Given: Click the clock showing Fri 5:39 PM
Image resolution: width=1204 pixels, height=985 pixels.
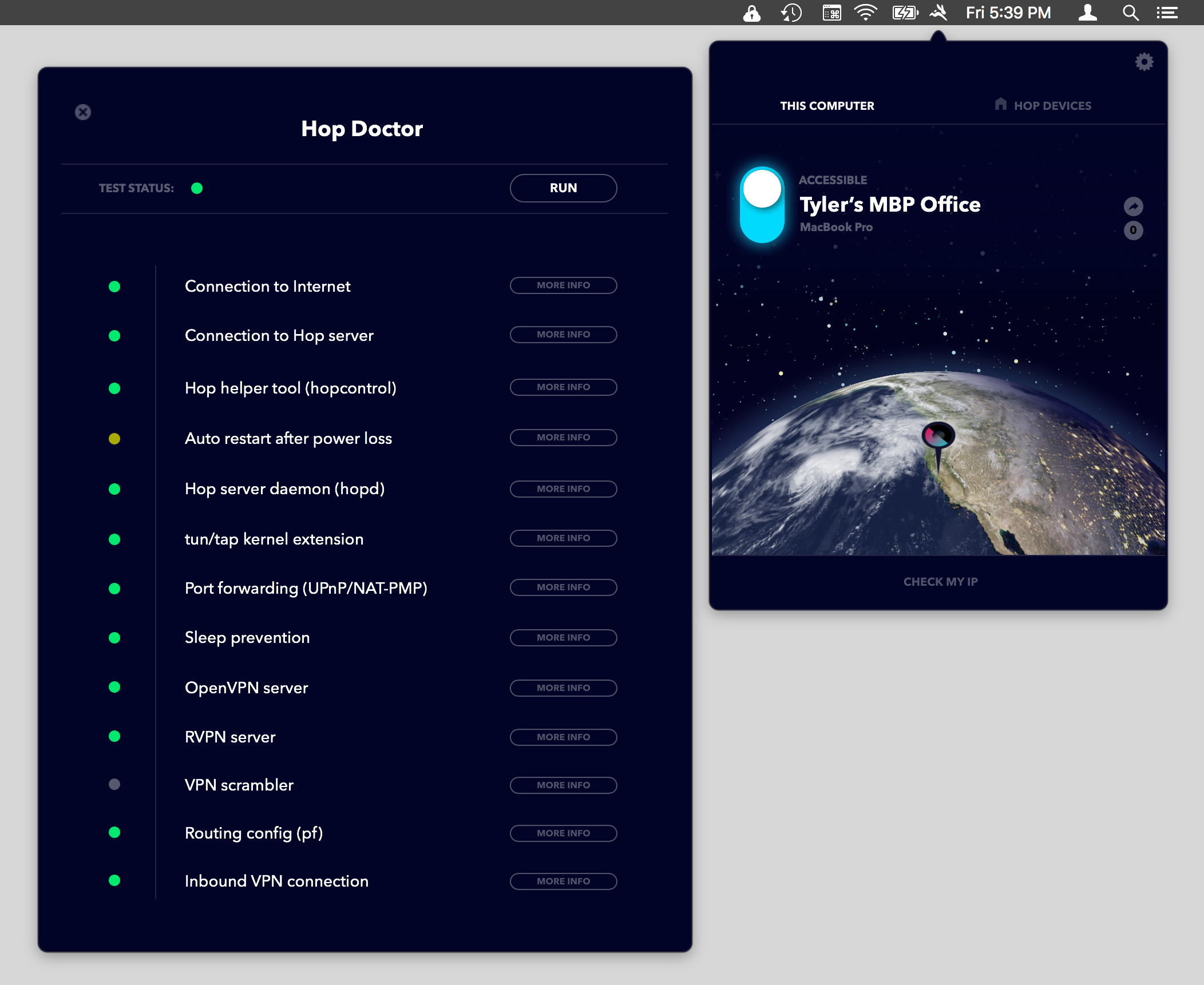Looking at the screenshot, I should point(1008,13).
